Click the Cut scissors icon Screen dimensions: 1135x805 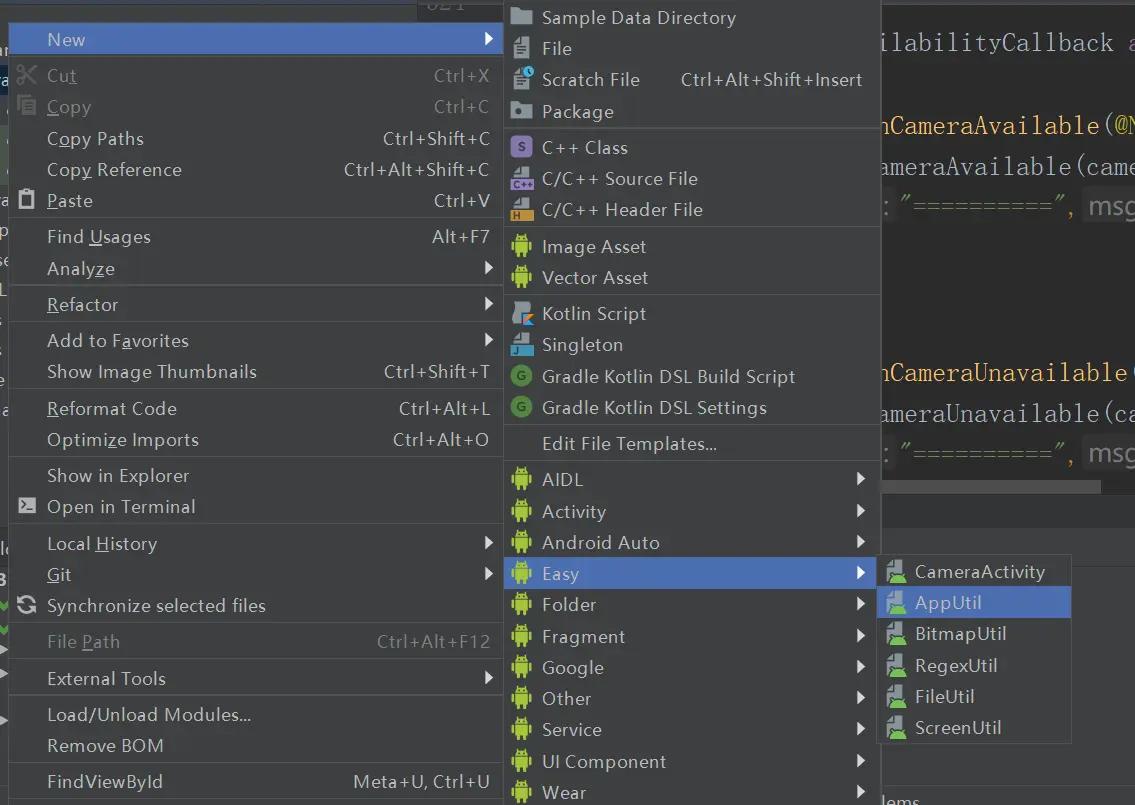(x=27, y=75)
